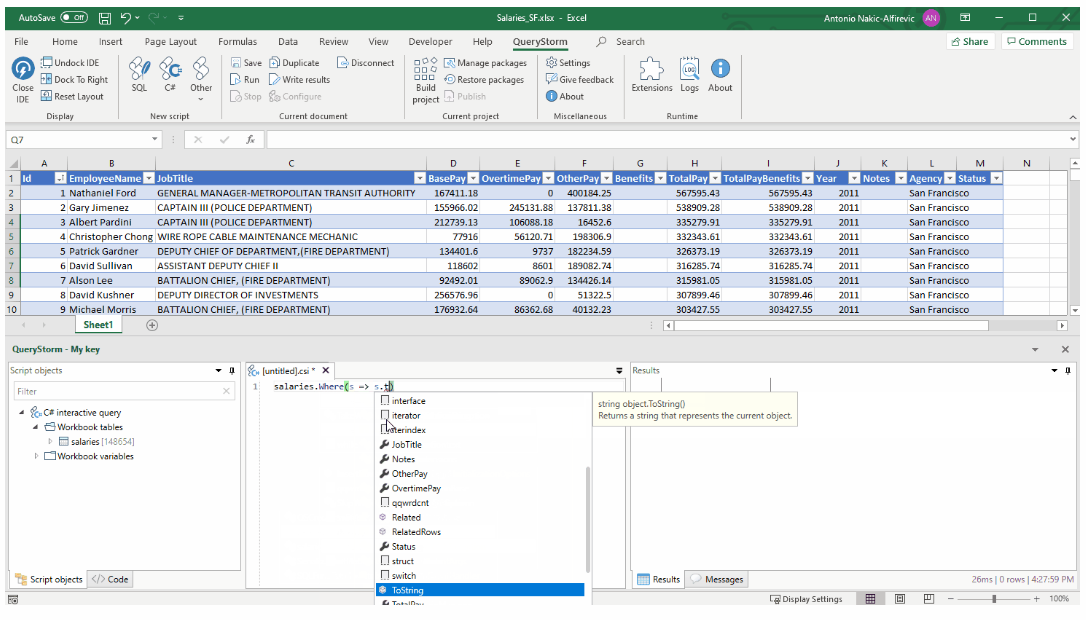This screenshot has width=1086, height=620.
Task: Click the About icon in the Runtime group
Action: tap(720, 75)
